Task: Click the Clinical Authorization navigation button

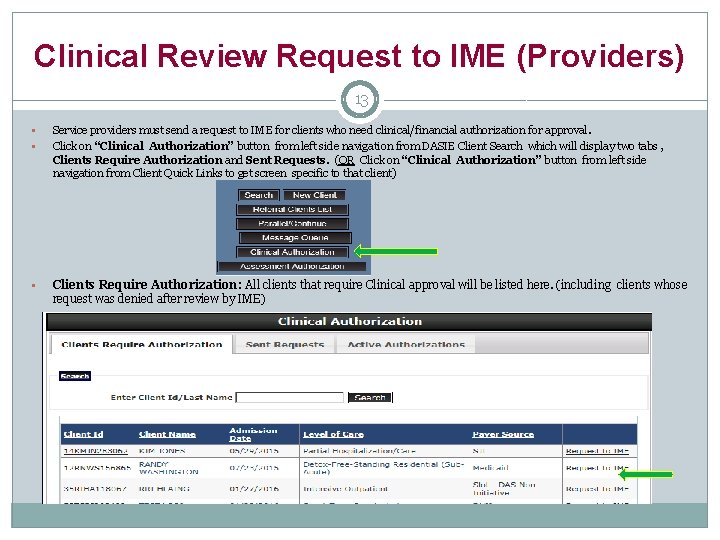Action: [292, 252]
